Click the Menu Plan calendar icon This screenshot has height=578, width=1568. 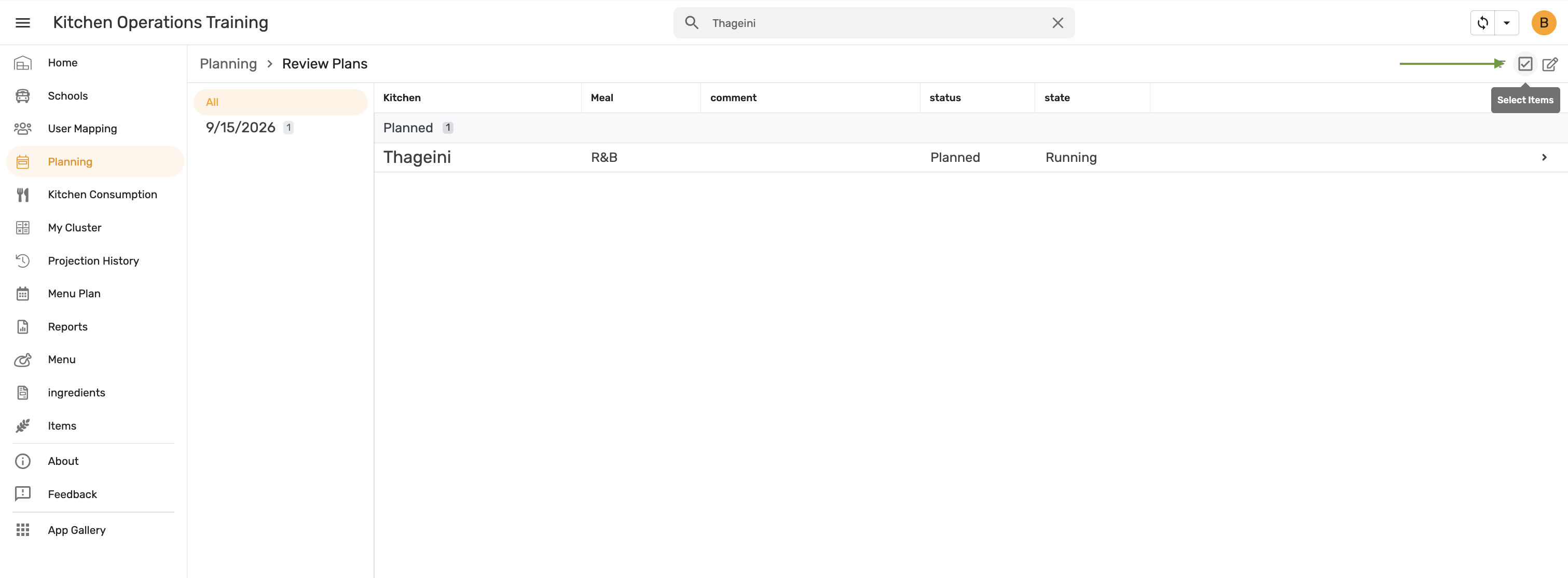(x=22, y=293)
